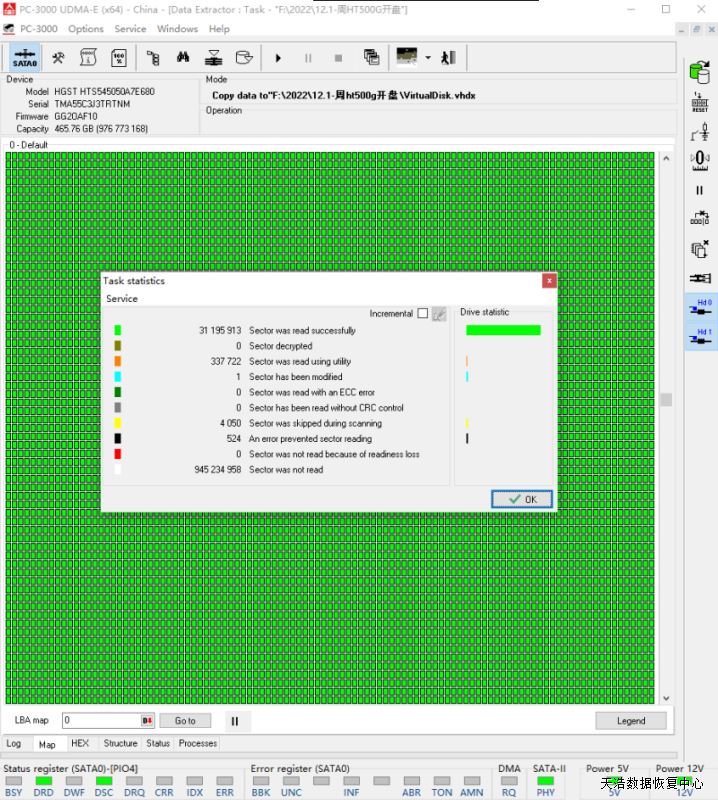Toggle the Hd 1 head button
Screen dimensions: 718x800
[700, 337]
